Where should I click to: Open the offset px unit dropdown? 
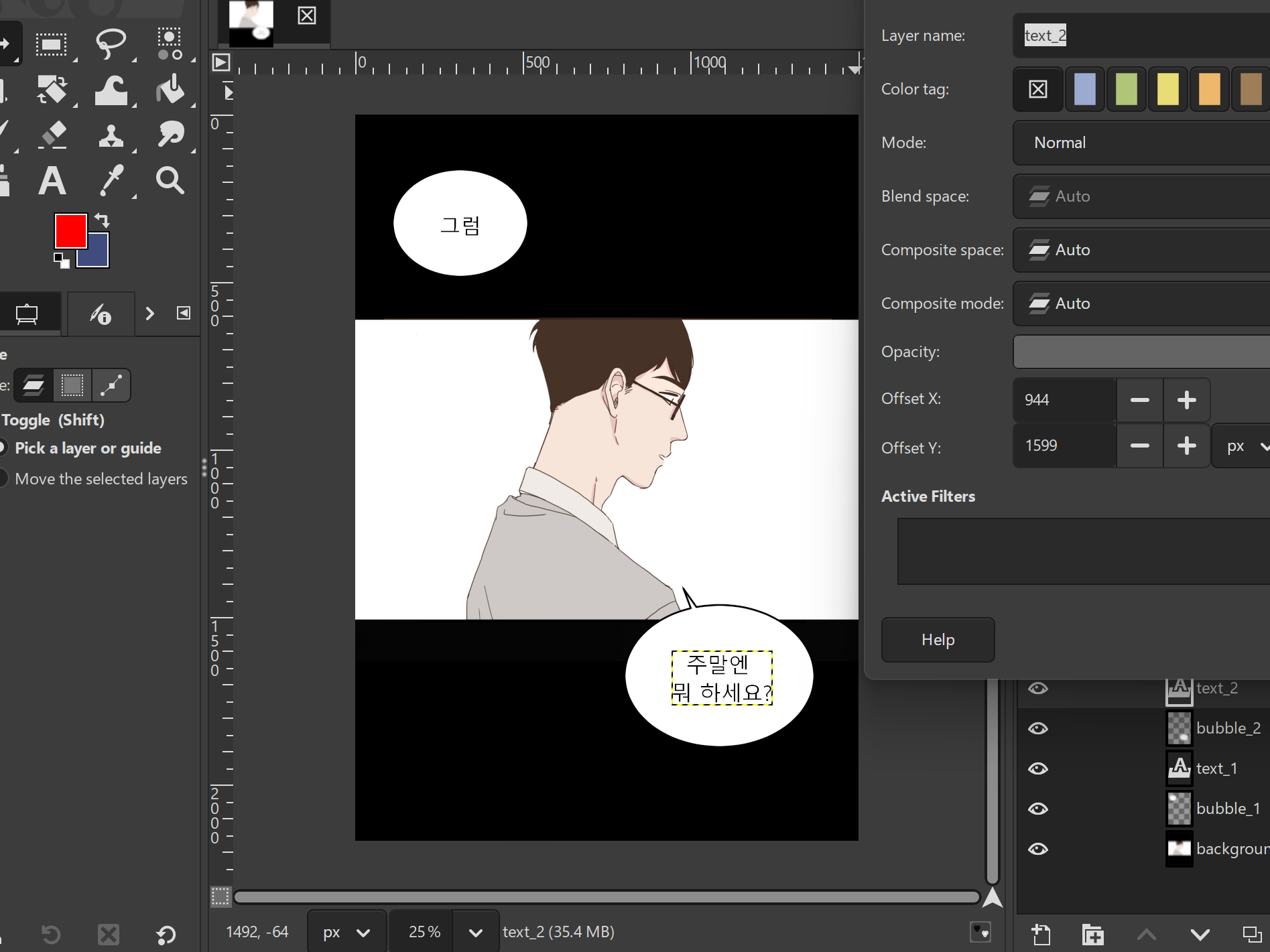[x=1241, y=446]
